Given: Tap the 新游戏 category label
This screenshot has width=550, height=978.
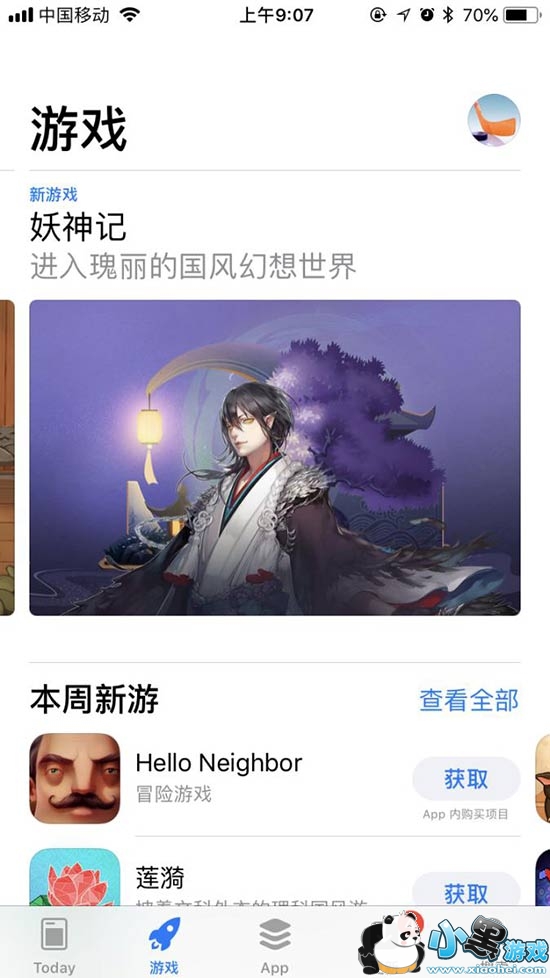Looking at the screenshot, I should (x=54, y=195).
